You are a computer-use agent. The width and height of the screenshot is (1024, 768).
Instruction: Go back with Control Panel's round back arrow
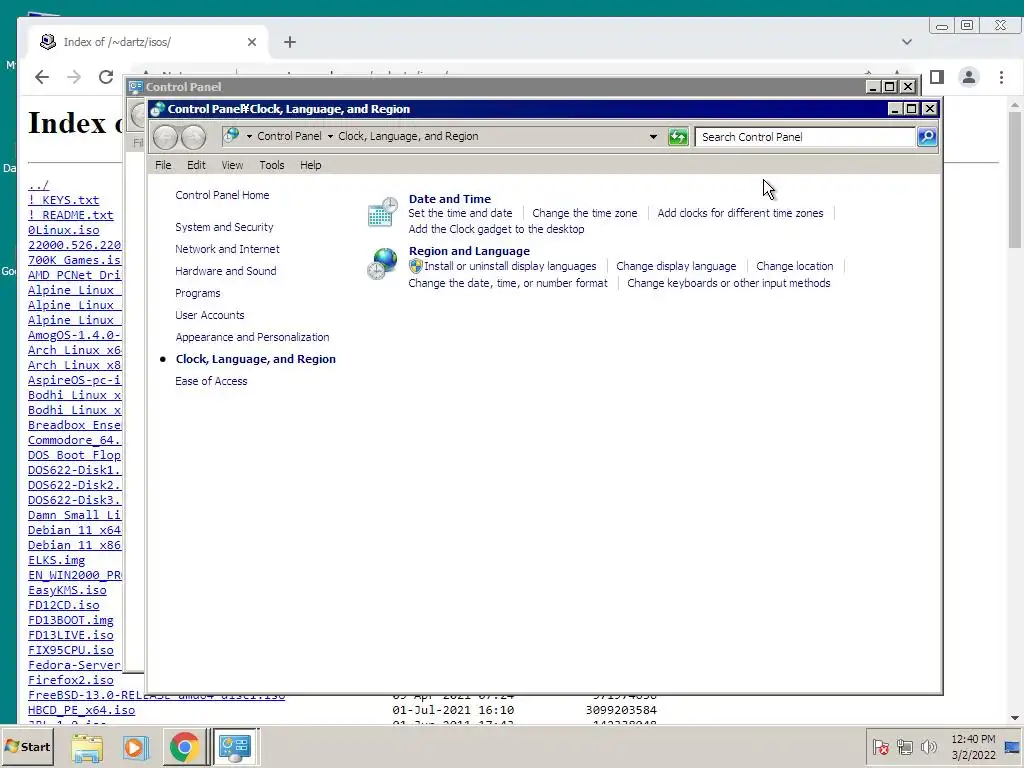165,137
